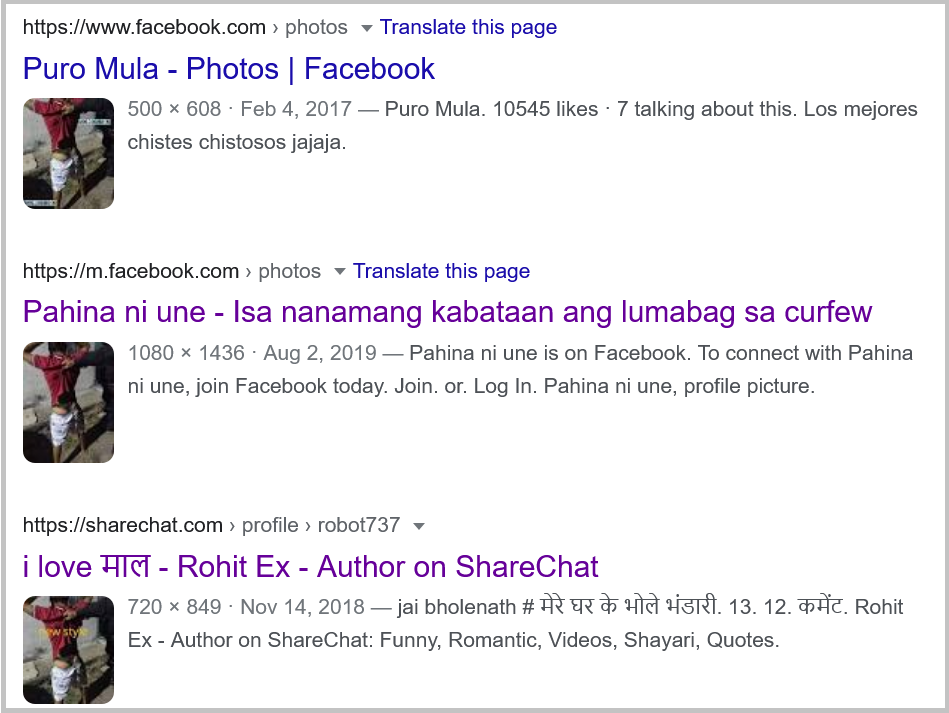Click the https://www.facebook.com URL breadcrumb

(144, 27)
